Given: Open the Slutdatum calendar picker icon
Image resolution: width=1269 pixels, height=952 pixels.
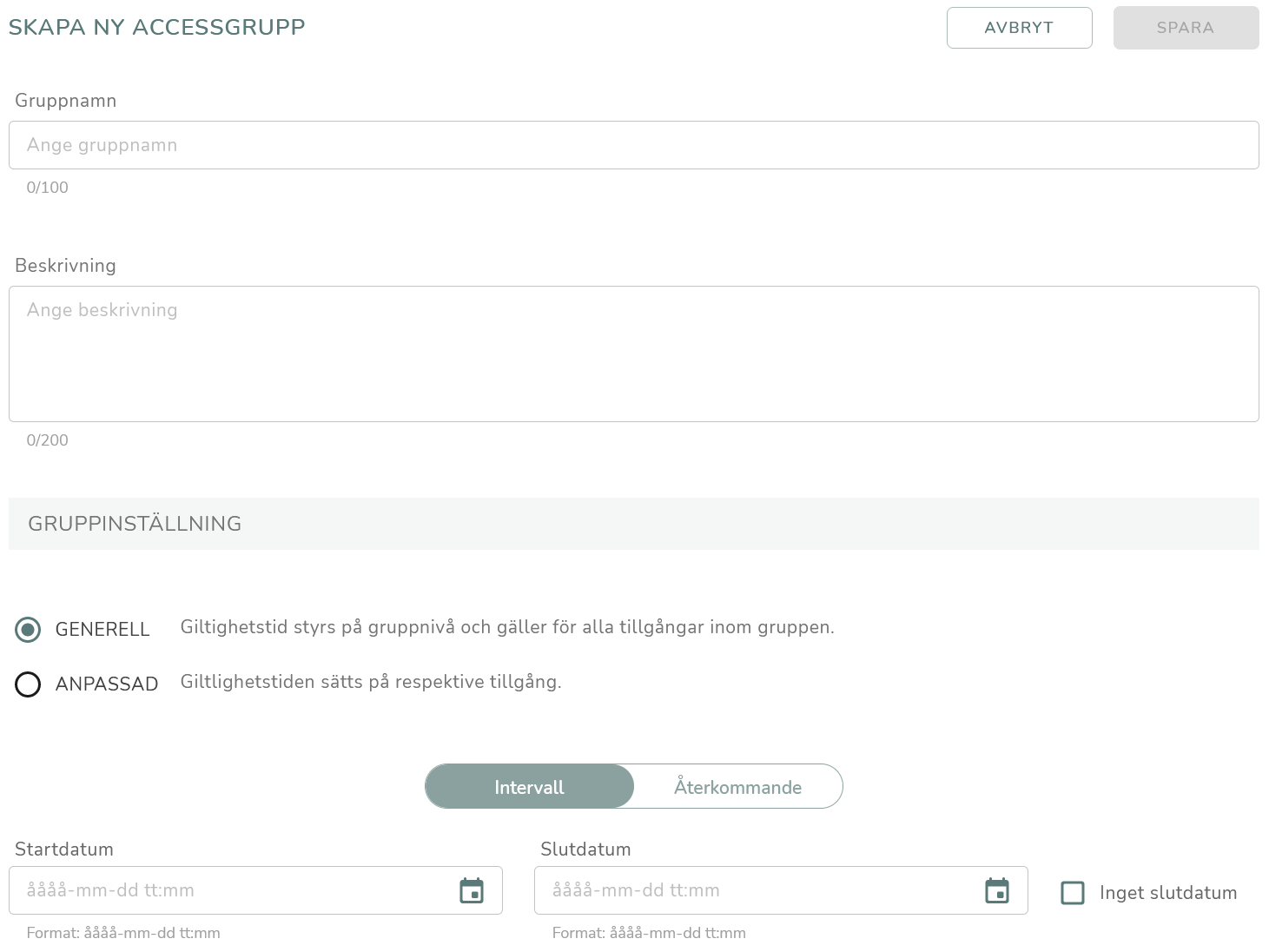Looking at the screenshot, I should point(997,890).
